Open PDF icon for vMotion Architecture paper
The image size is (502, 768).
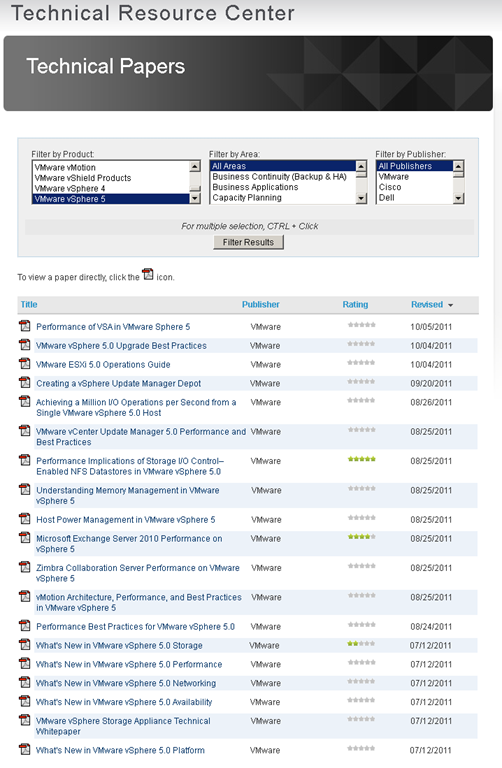click(x=24, y=597)
